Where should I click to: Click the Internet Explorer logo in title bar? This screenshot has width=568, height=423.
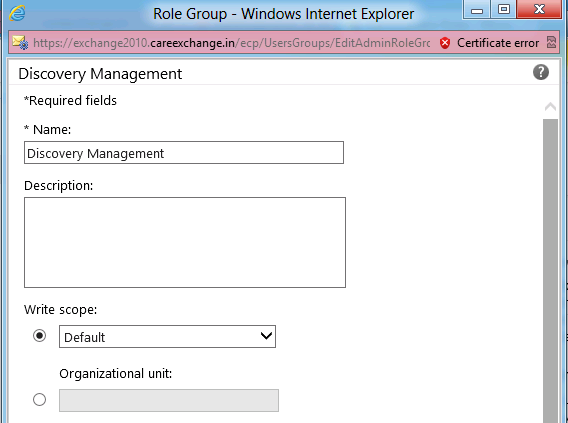(17, 13)
